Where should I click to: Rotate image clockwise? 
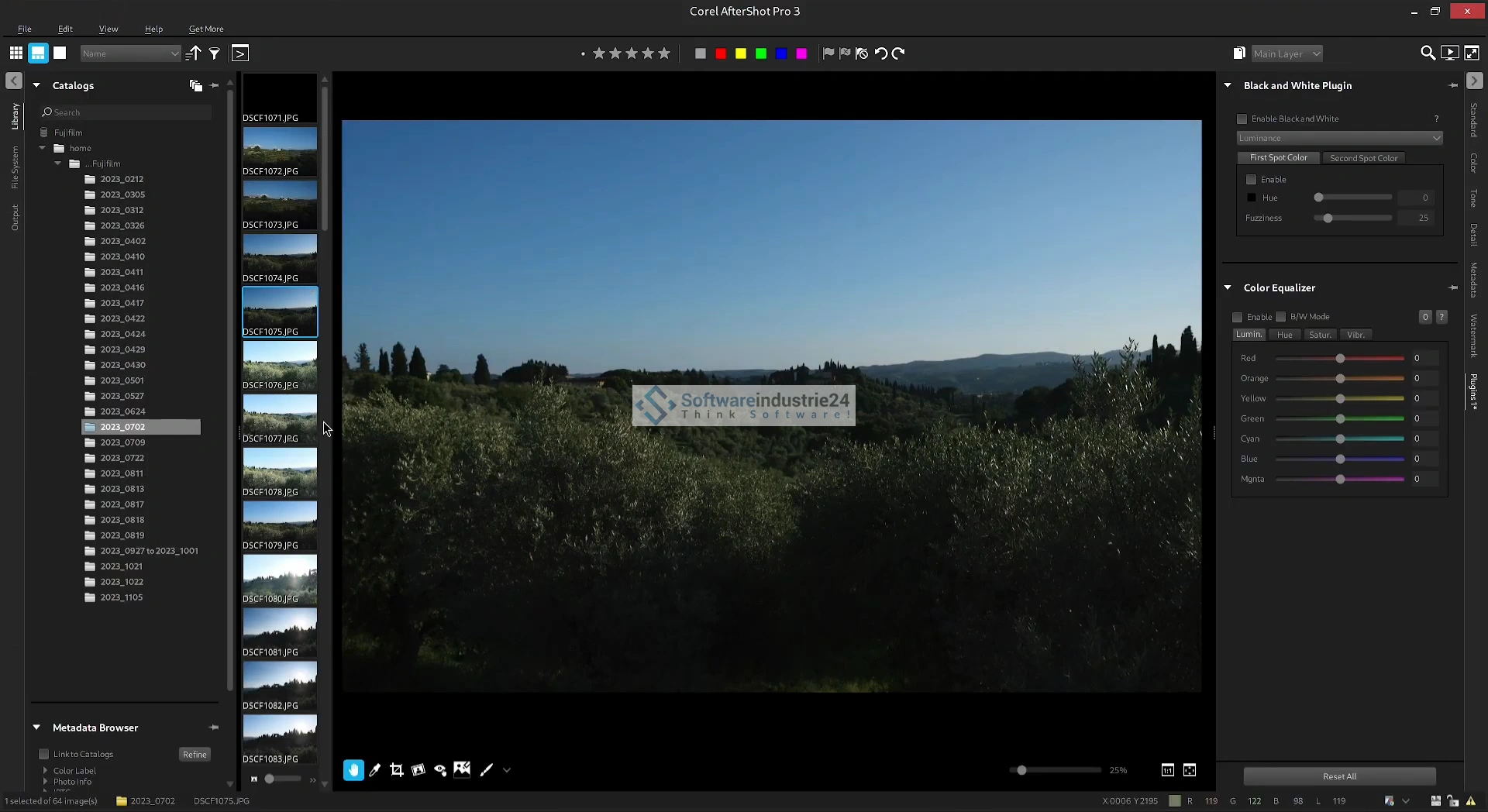tap(898, 53)
